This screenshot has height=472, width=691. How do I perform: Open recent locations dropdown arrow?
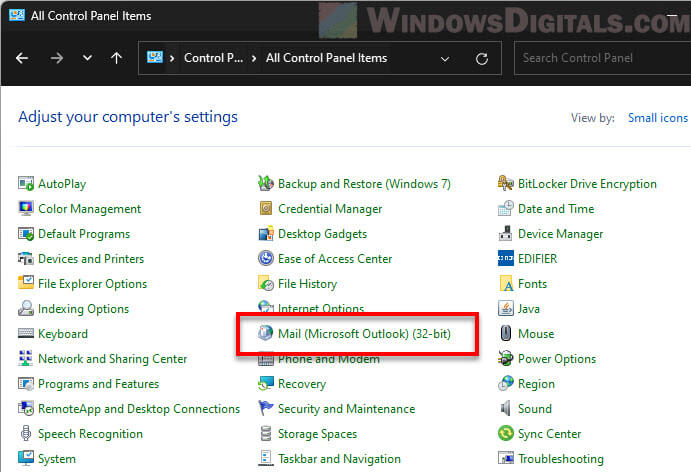coord(87,58)
